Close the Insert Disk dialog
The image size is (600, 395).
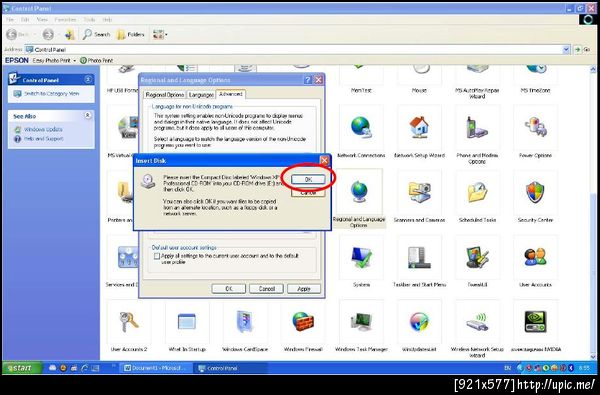324,160
